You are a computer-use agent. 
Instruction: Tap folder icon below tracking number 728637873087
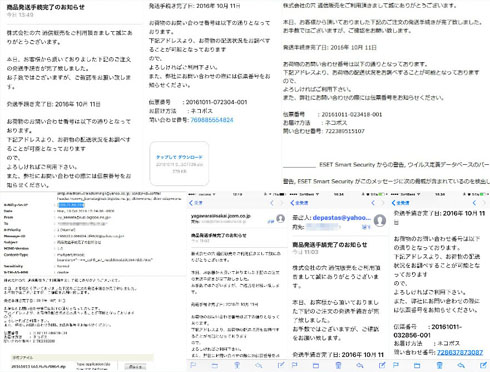pos(417,365)
